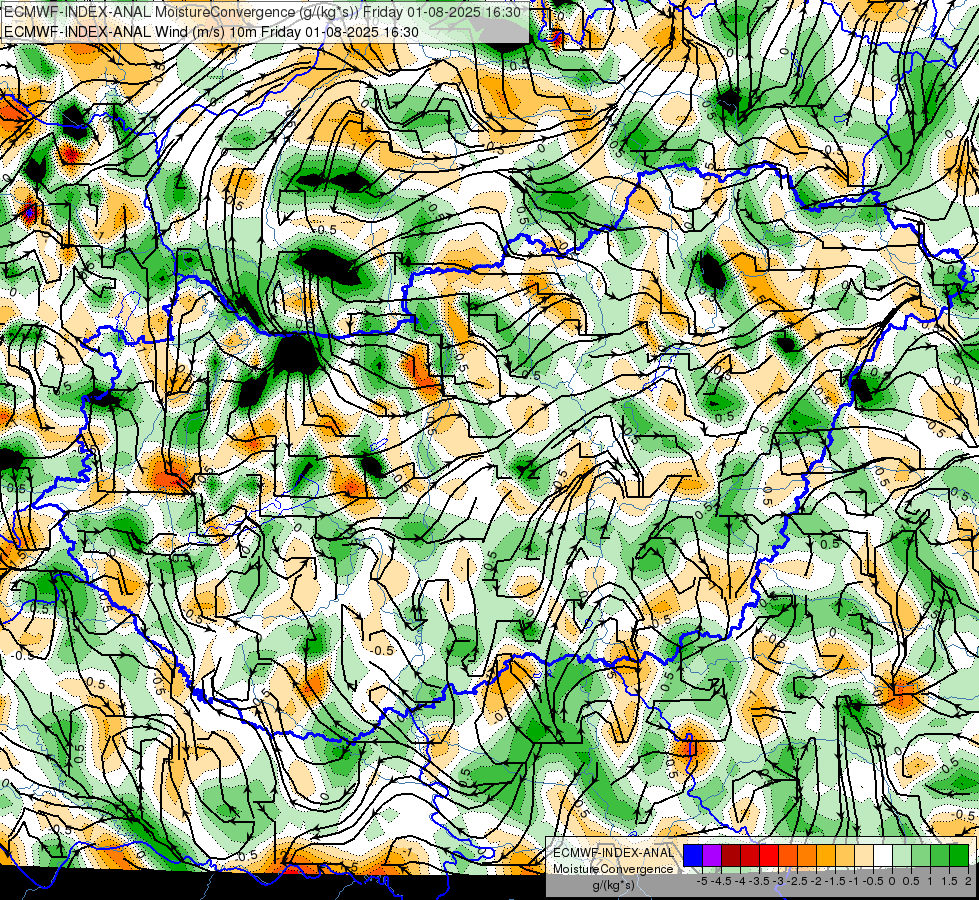Click the palest green swatch between 0 and 0.5
979x900 pixels.
pos(902,855)
